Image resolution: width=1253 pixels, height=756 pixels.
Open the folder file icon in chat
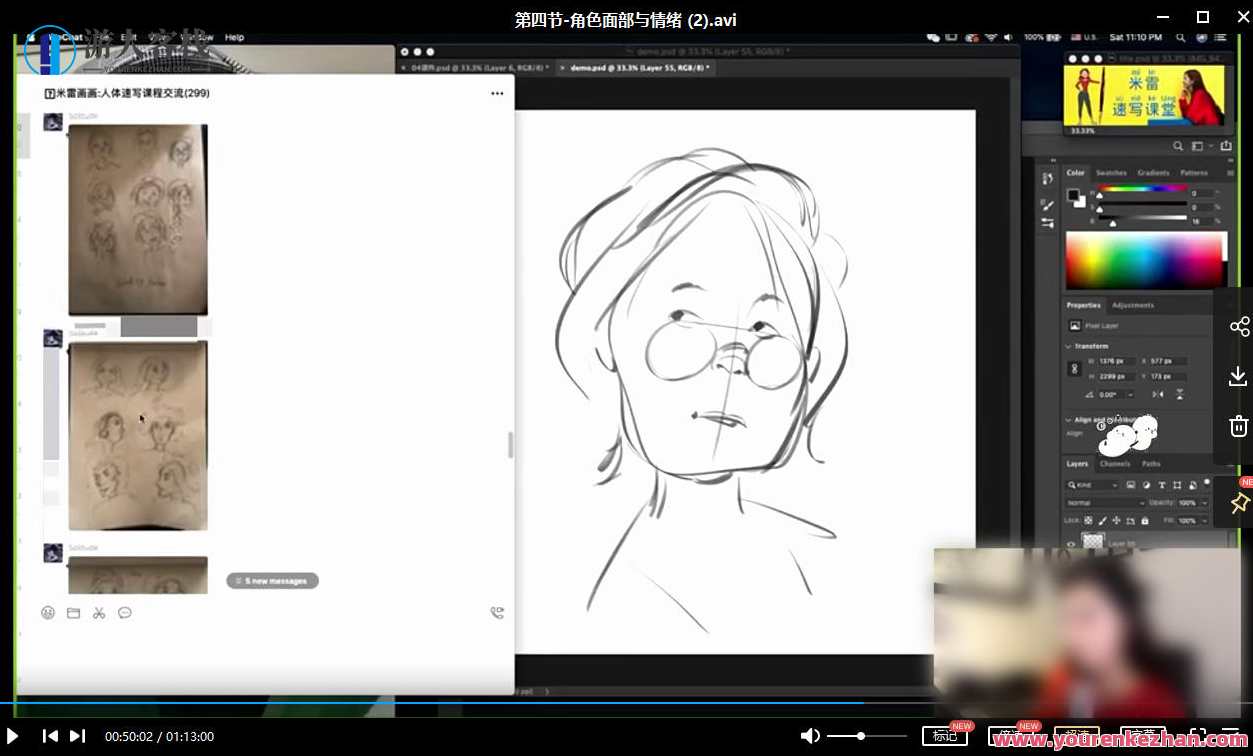73,613
